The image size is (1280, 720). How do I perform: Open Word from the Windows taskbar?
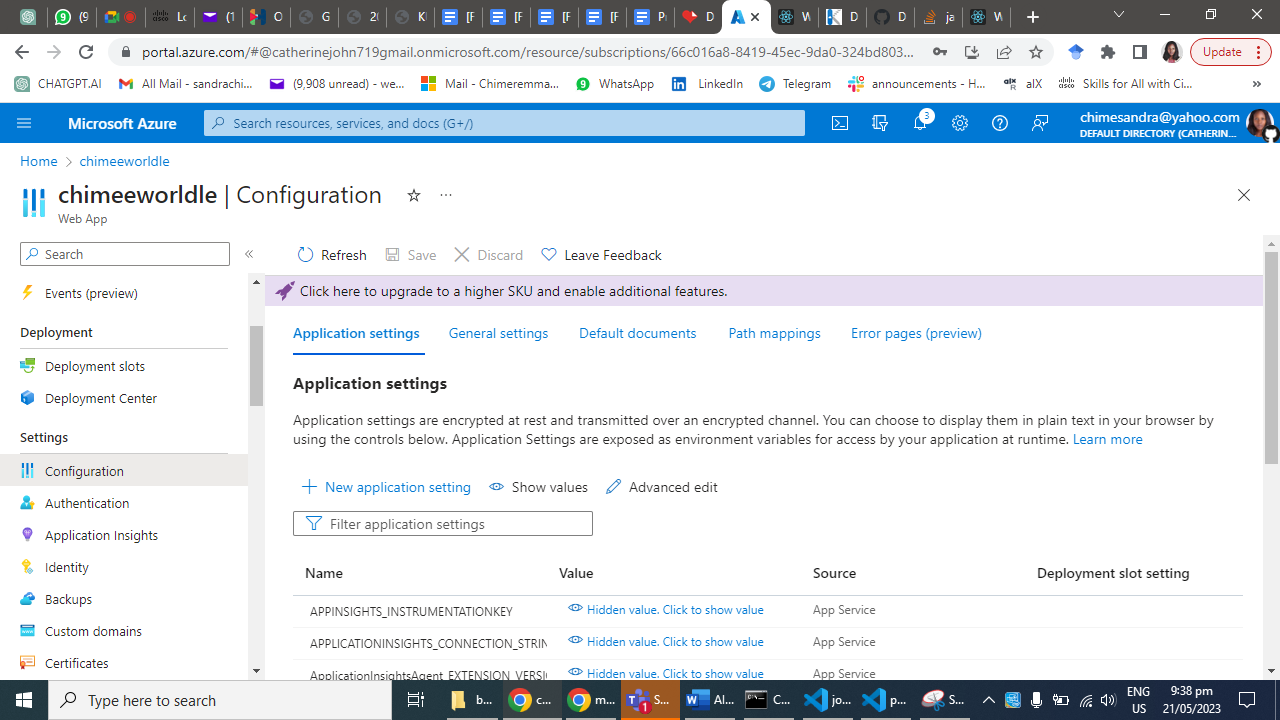click(x=710, y=700)
